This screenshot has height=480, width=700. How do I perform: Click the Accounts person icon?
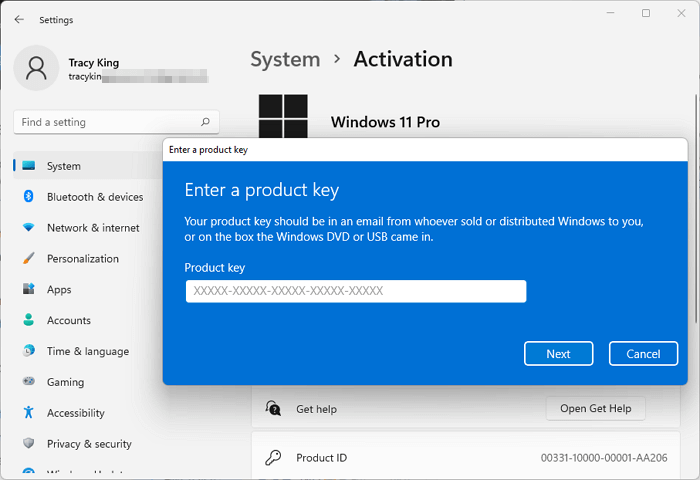coord(29,320)
